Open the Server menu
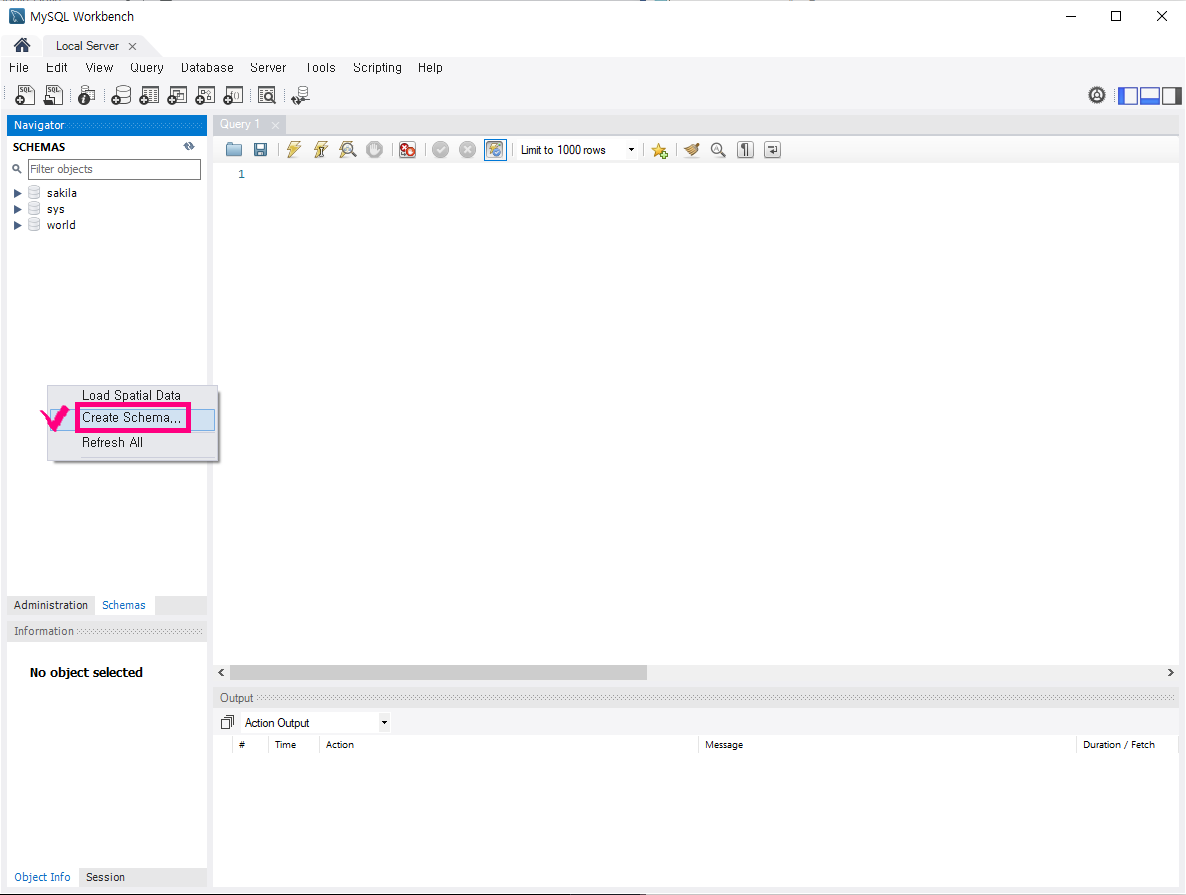1186x895 pixels. (268, 67)
